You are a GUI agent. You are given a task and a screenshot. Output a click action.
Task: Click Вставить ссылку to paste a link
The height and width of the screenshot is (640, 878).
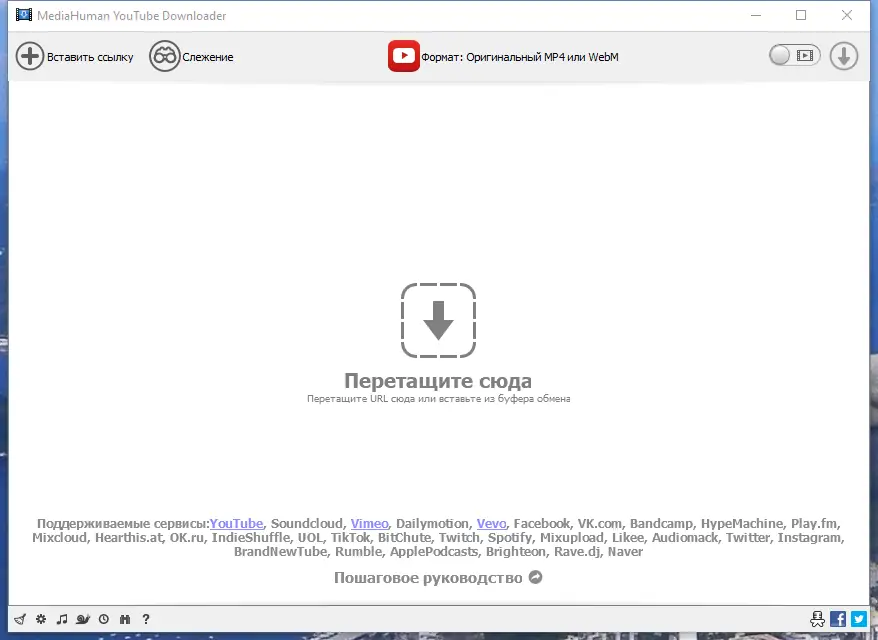74,56
